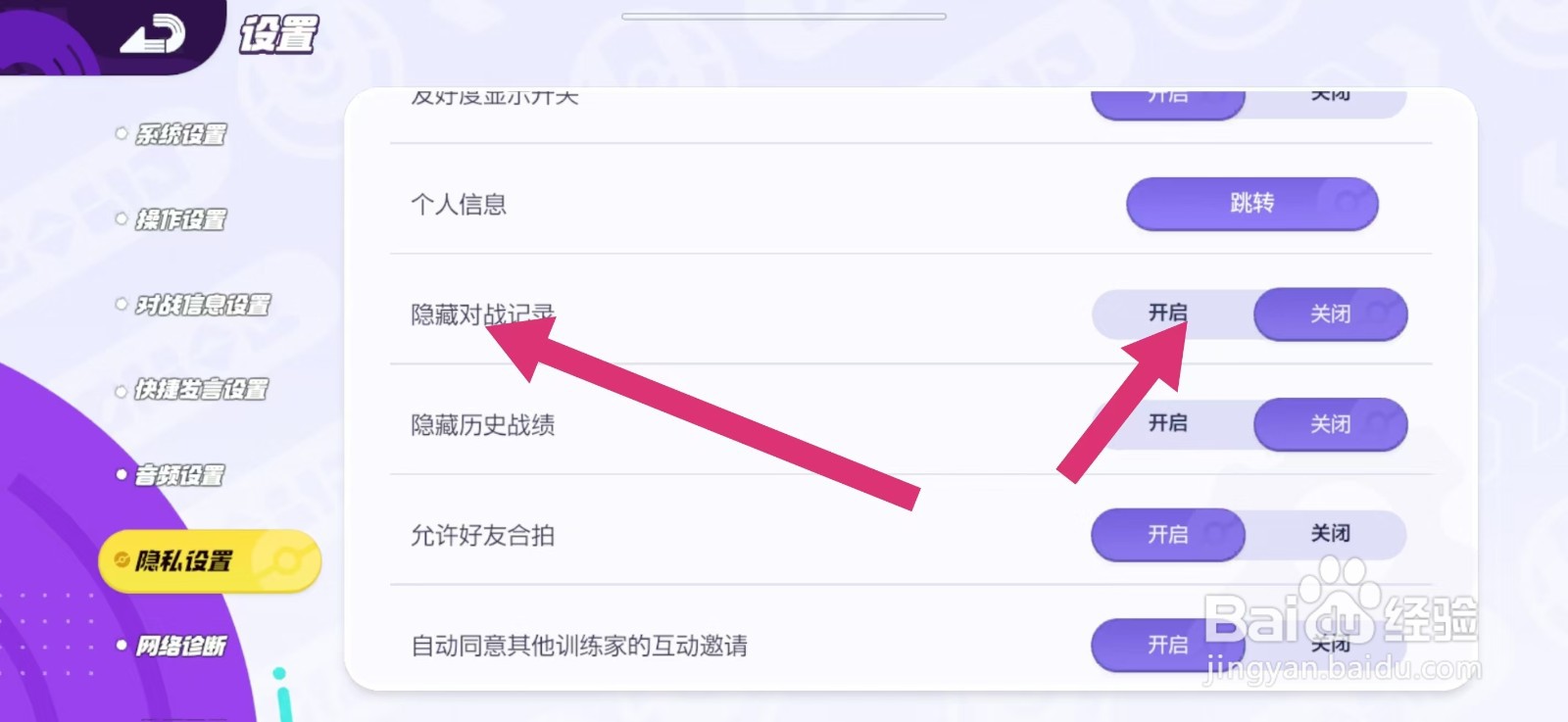The width and height of the screenshot is (1568, 722).
Task: Open 音频设置 in the sidebar
Action: pyautogui.click(x=179, y=475)
